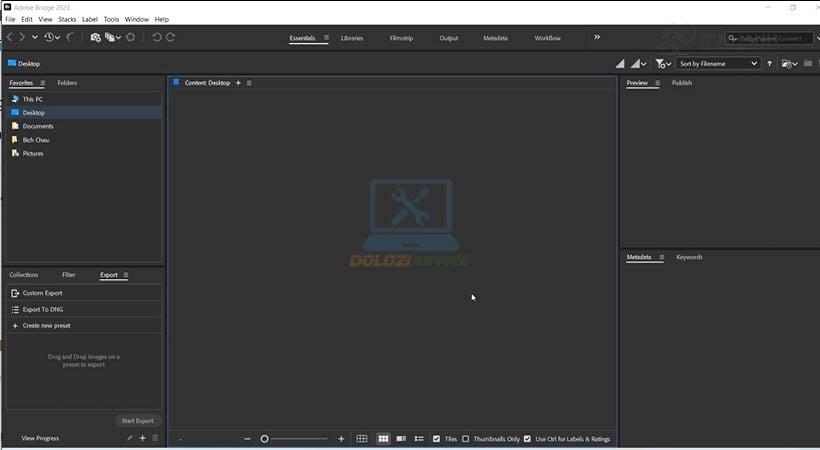Expand more workspaces double chevron
This screenshot has height=450, width=820.
pos(597,37)
